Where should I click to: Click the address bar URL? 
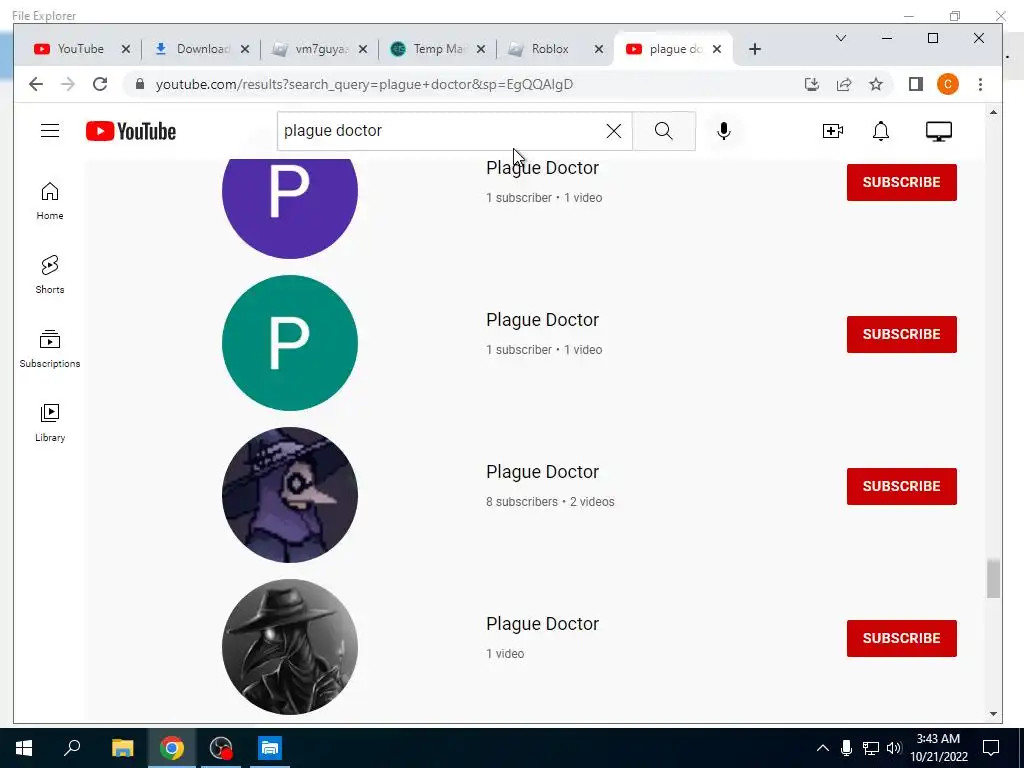coord(364,84)
